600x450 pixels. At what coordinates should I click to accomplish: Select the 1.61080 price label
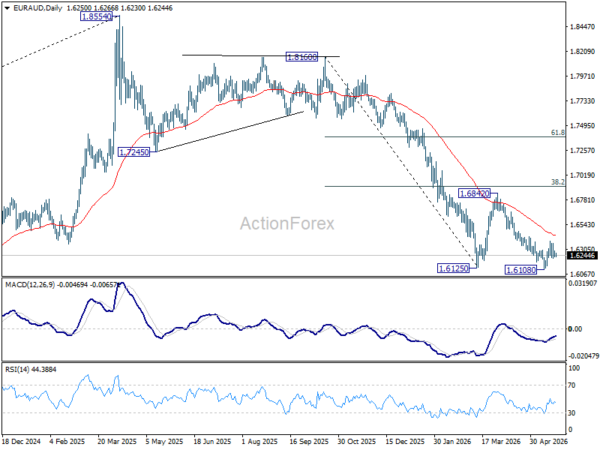pos(521,270)
